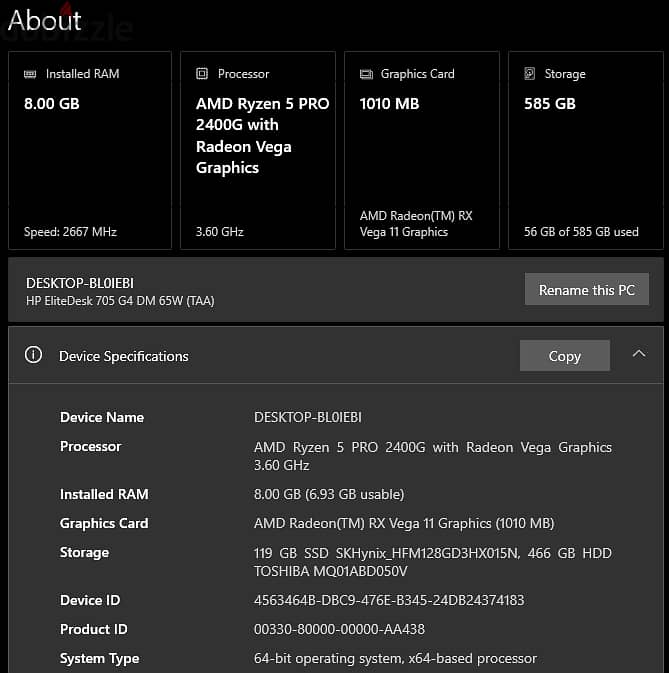Open the Installed RAM 8.00 GB card
Screen dimensions: 669x673
pos(90,150)
